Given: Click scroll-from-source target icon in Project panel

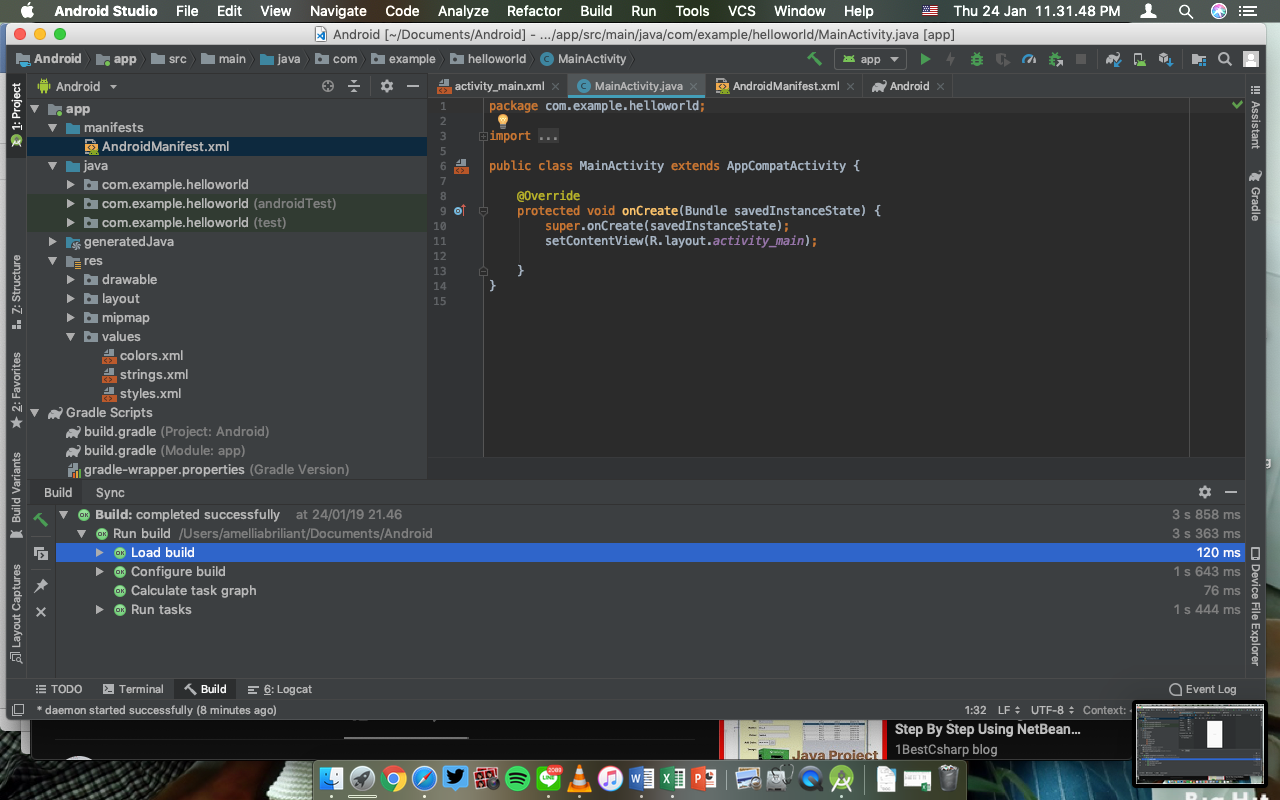Looking at the screenshot, I should pos(327,87).
